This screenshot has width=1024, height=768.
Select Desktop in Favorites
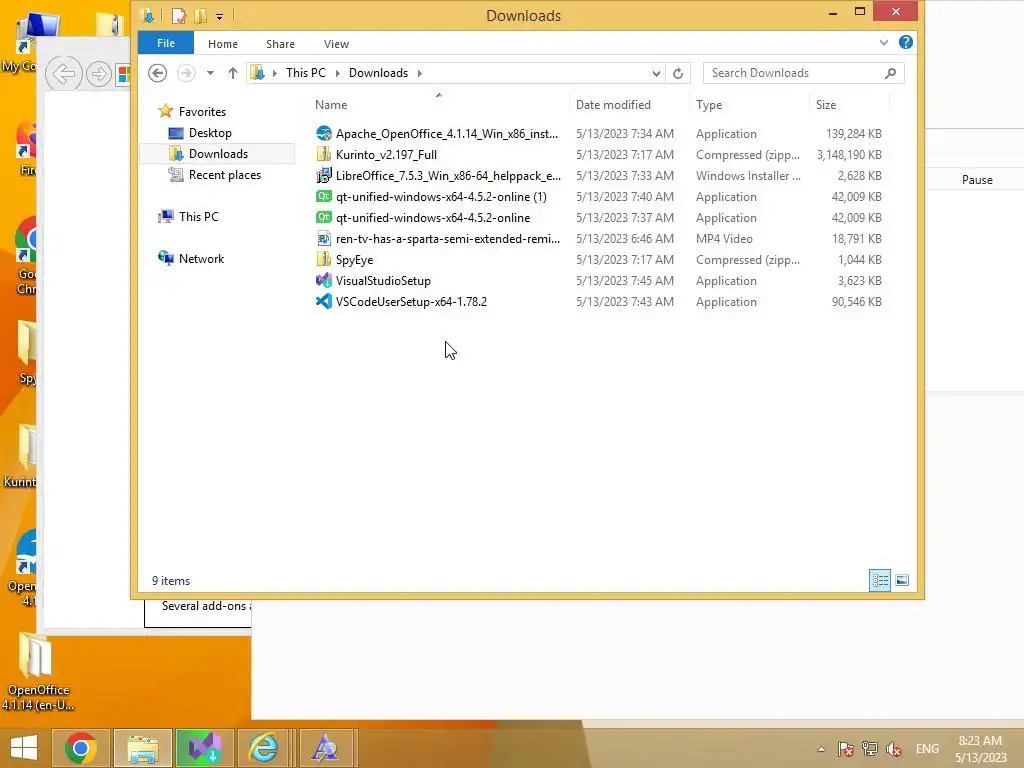tap(210, 133)
